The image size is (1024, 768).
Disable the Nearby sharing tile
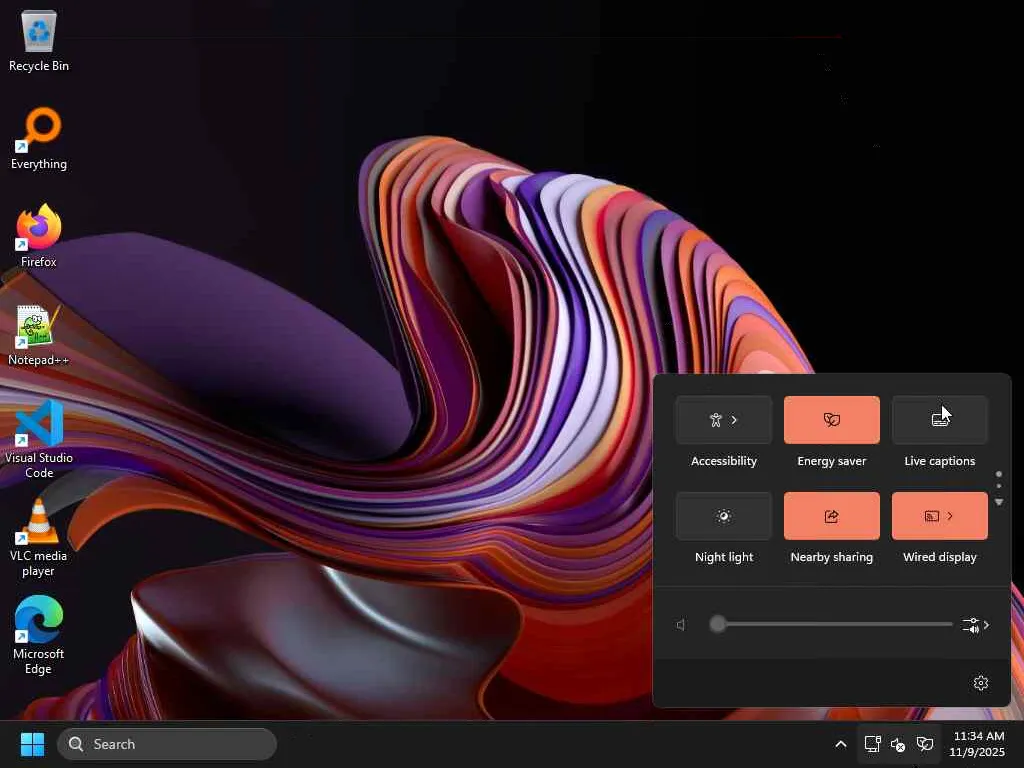coord(831,516)
